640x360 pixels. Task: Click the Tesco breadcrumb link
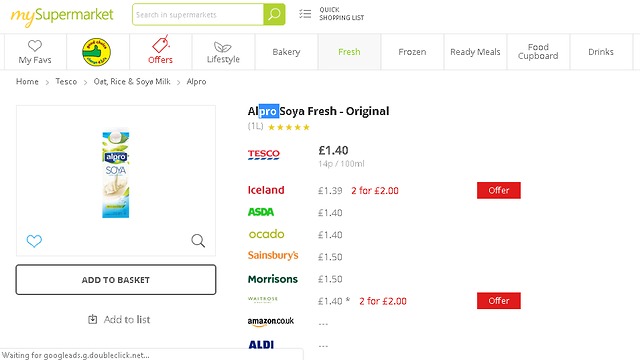click(66, 82)
